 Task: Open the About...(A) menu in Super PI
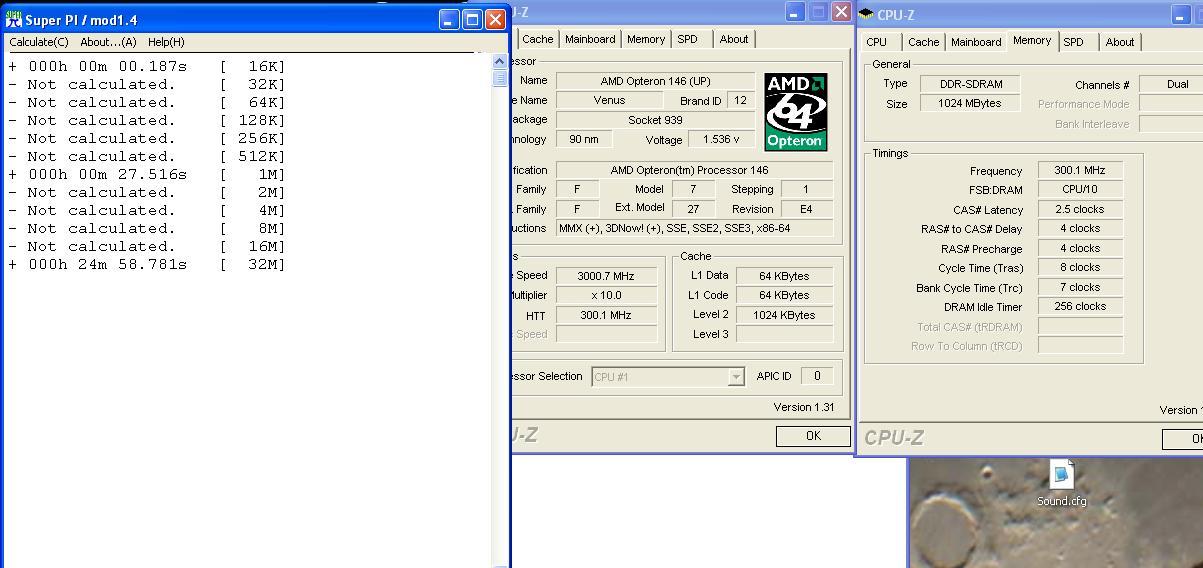108,42
